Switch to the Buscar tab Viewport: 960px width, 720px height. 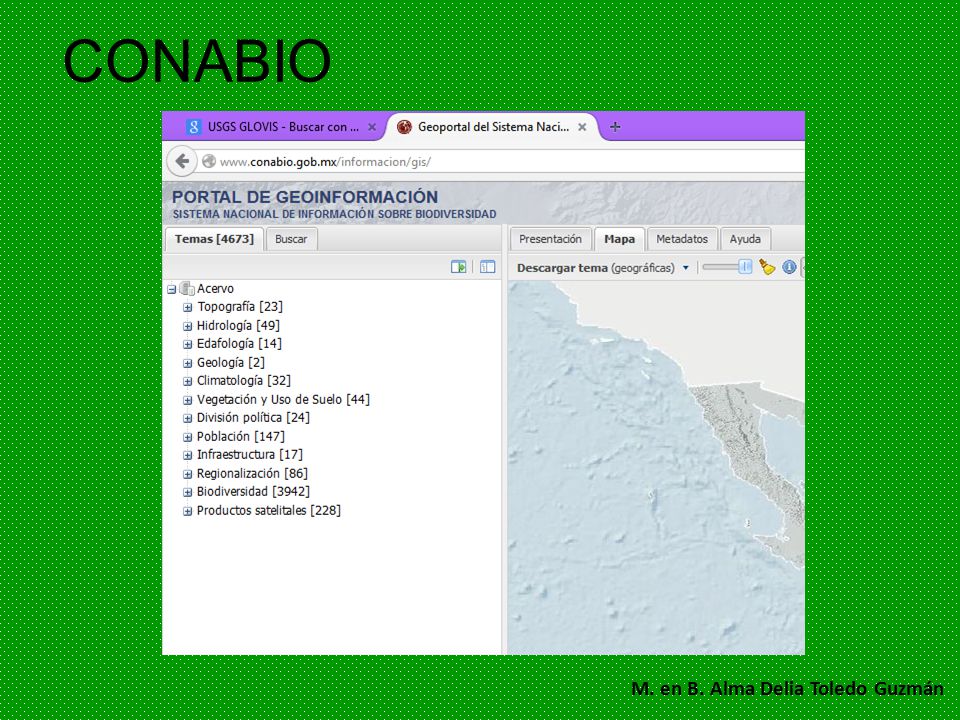tap(291, 239)
